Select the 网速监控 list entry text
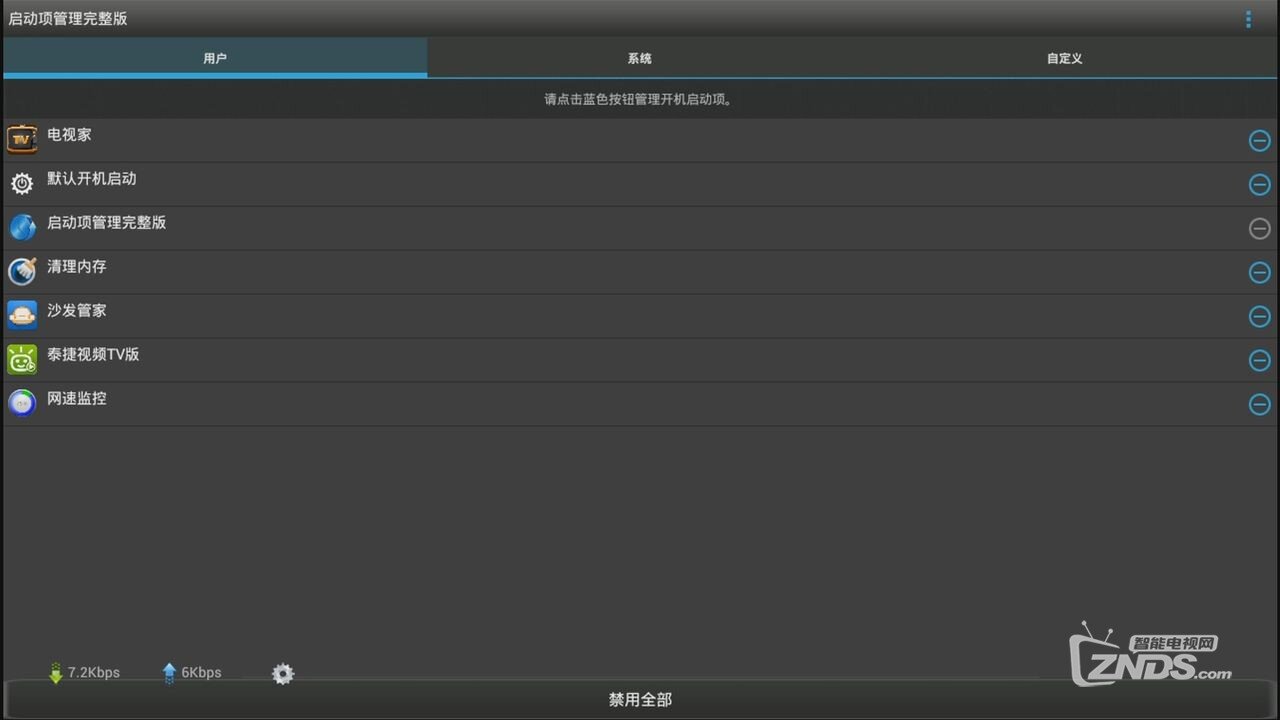1280x720 pixels. (76, 398)
